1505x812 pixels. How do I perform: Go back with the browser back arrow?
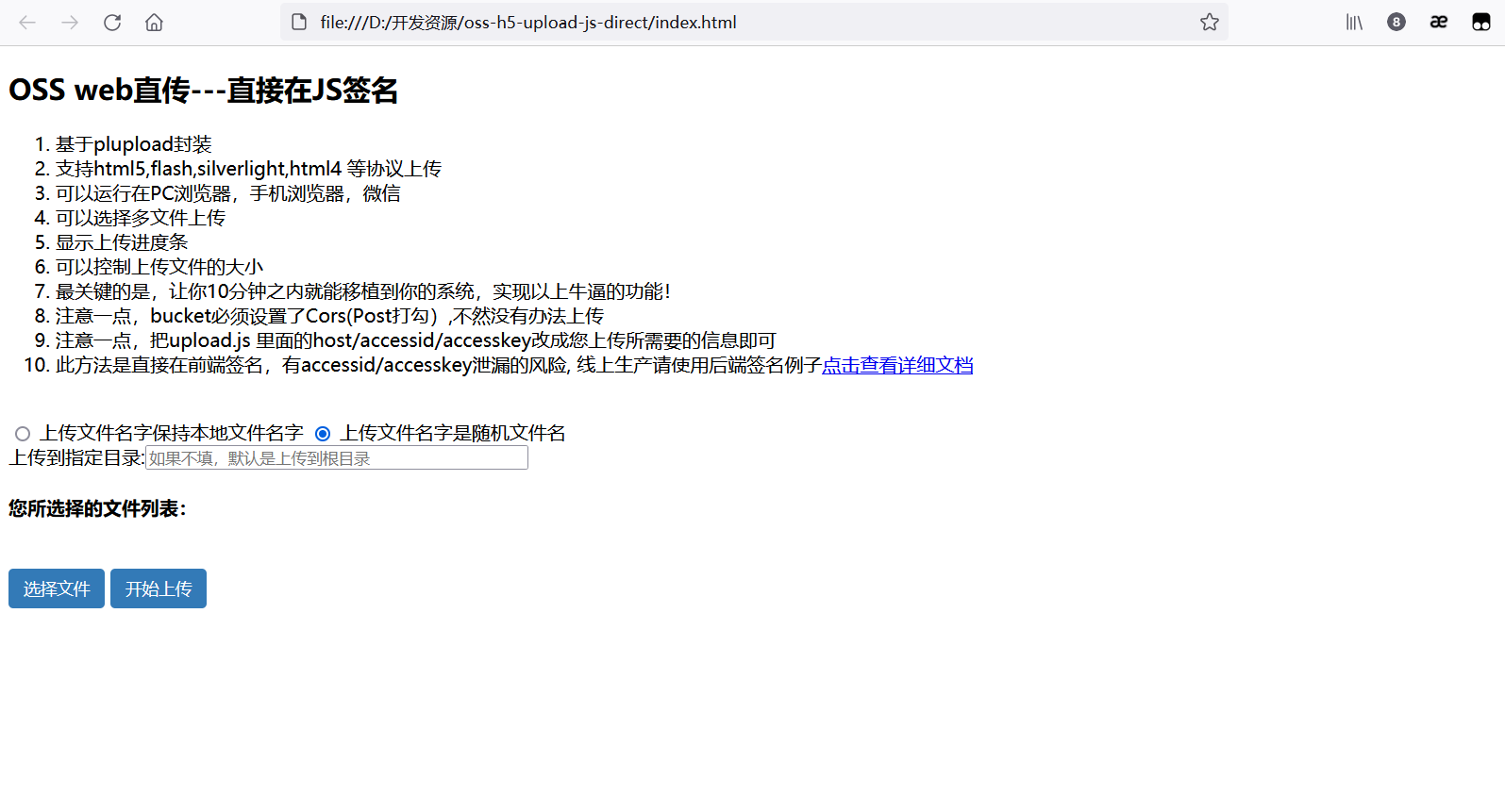point(27,23)
